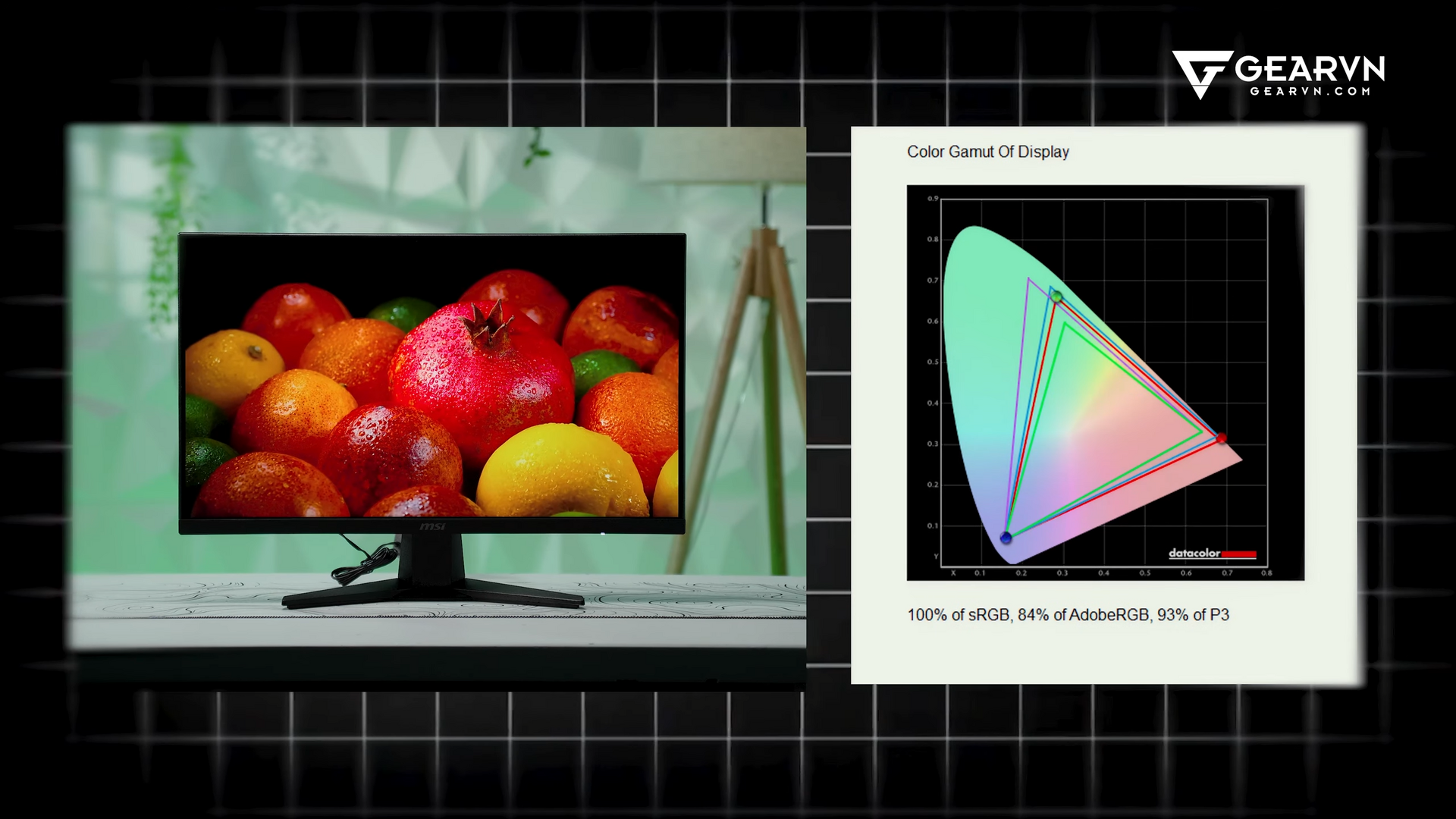
Task: Click the lamp shade above the tripod
Action: point(728,155)
